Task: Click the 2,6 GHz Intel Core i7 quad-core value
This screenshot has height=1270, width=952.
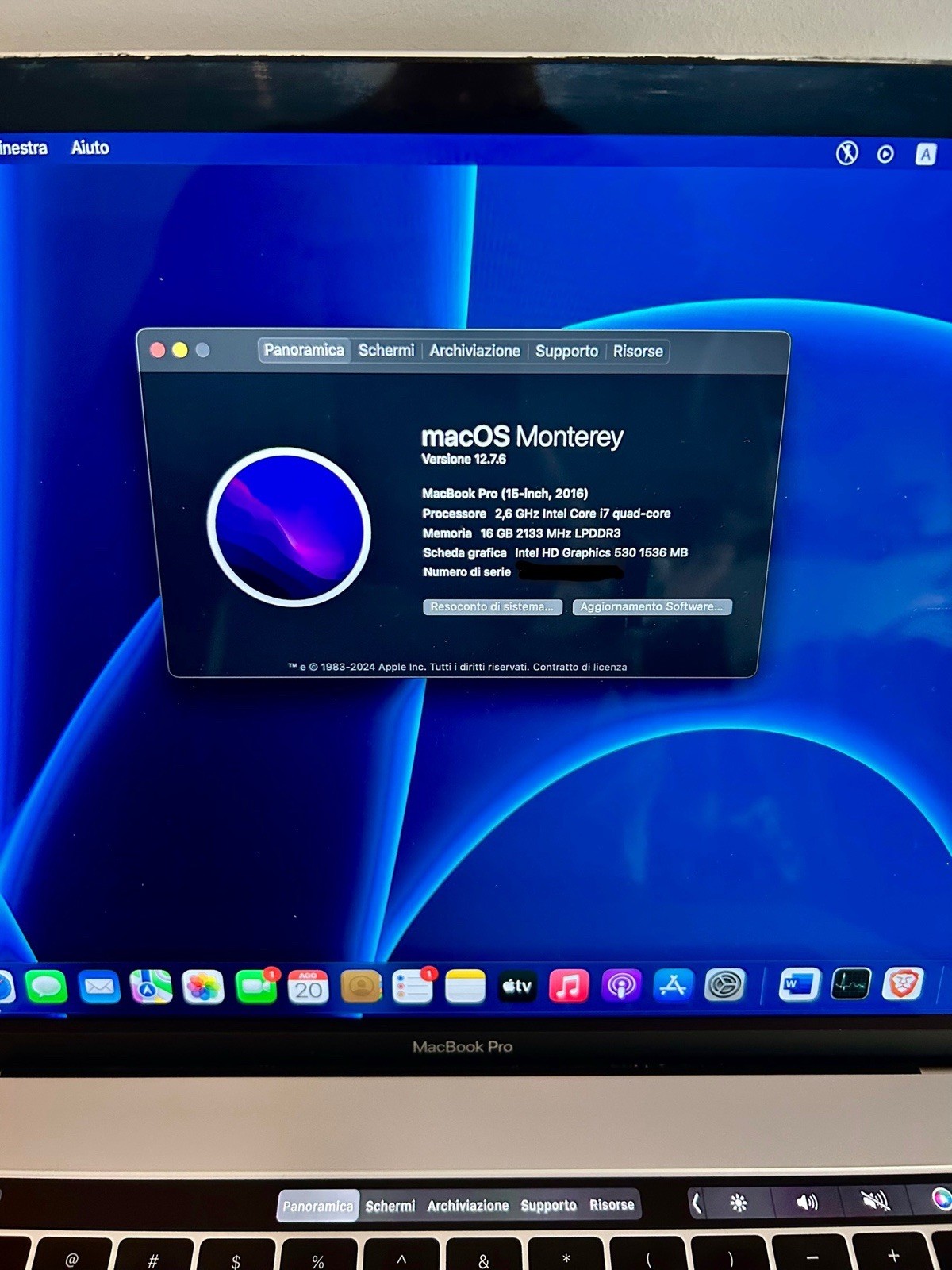Action: (582, 513)
